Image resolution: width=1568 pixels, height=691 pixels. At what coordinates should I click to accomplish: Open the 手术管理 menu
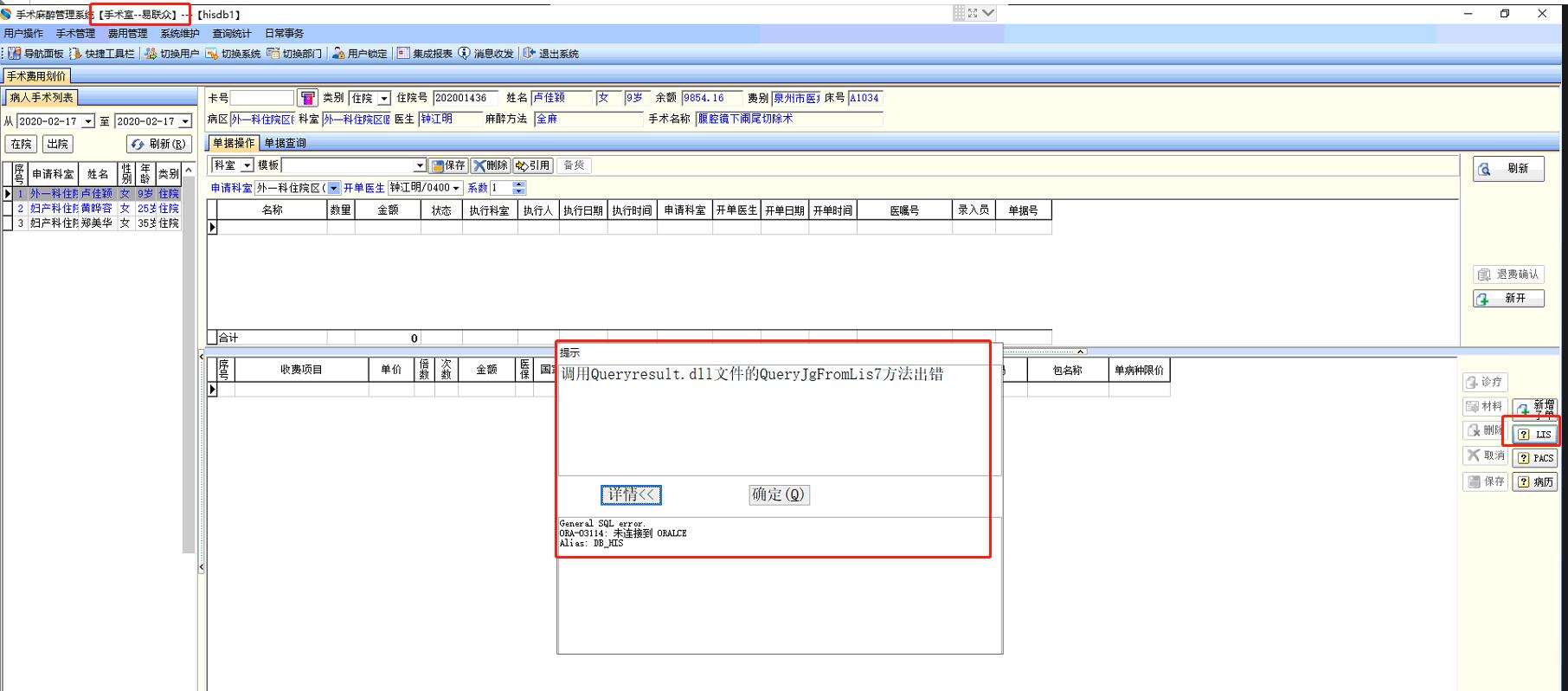click(x=75, y=34)
